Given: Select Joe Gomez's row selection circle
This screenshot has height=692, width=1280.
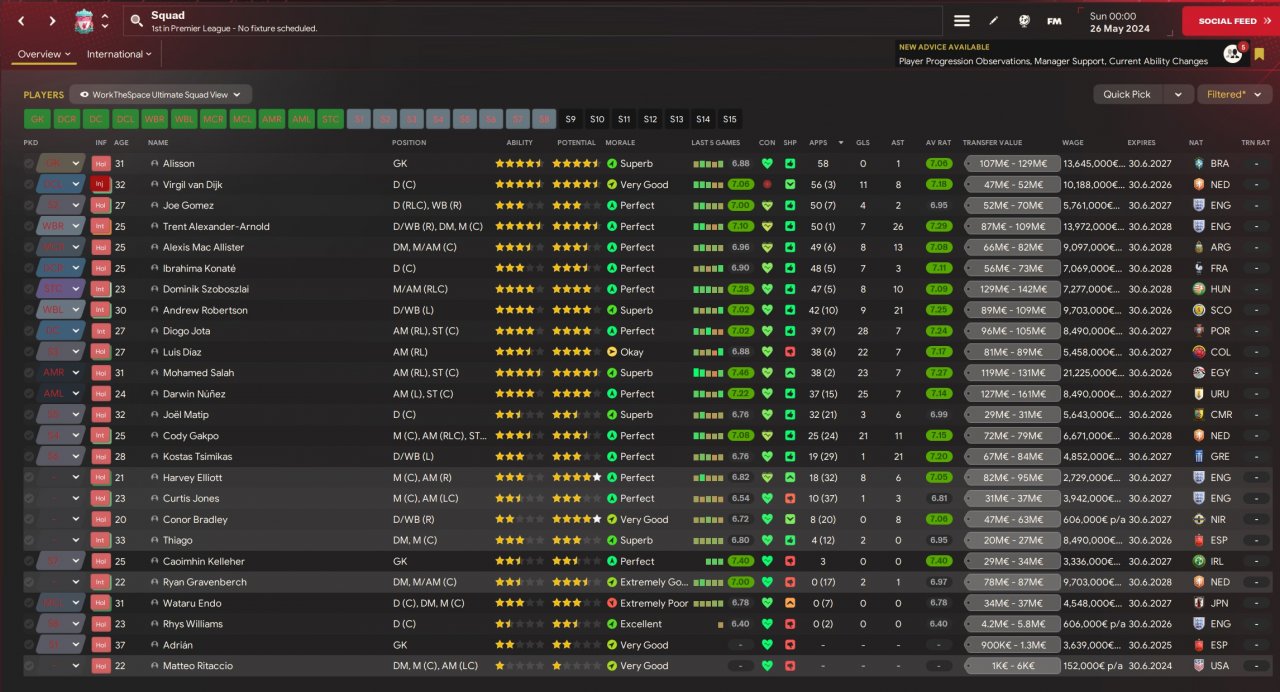Looking at the screenshot, I should pos(29,205).
